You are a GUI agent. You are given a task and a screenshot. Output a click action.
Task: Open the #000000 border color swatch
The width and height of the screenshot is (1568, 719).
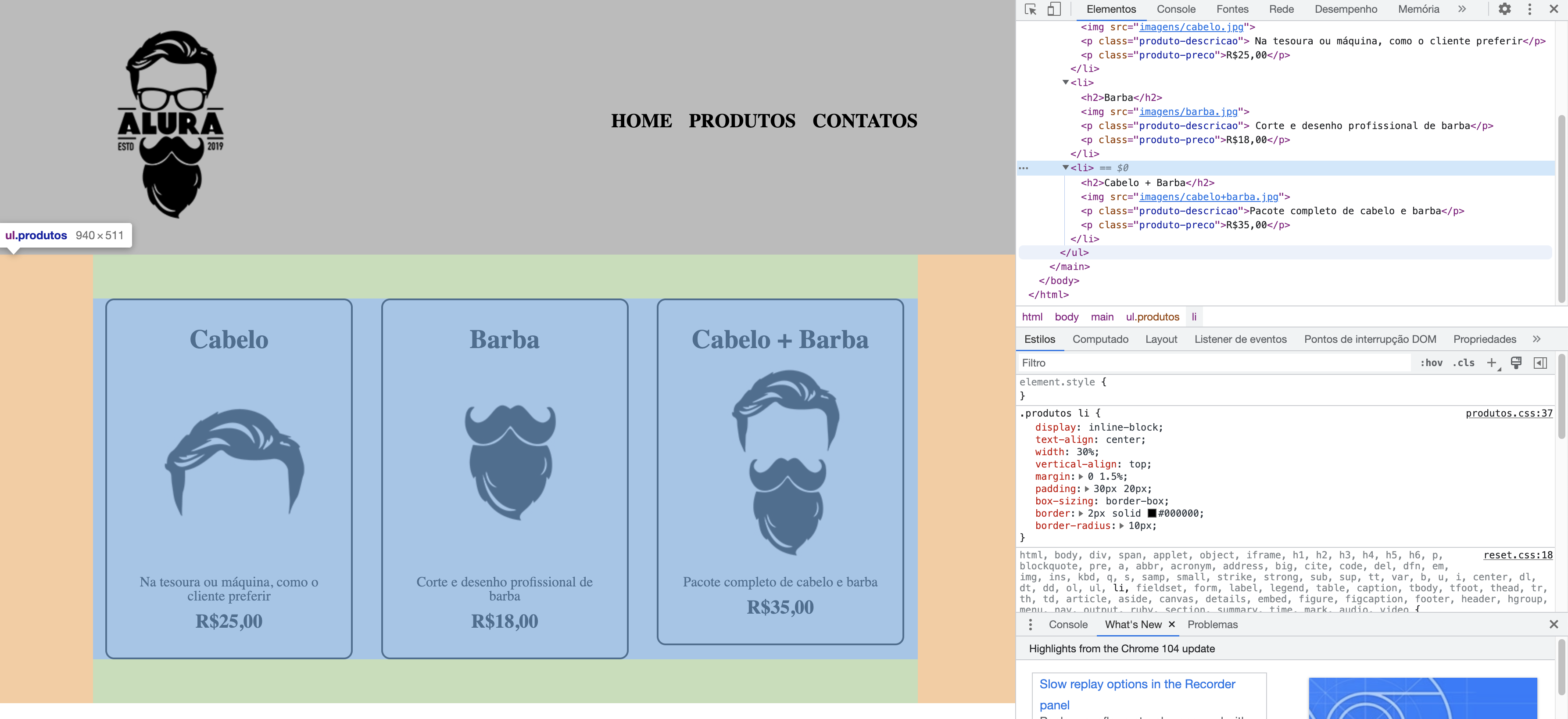1152,514
